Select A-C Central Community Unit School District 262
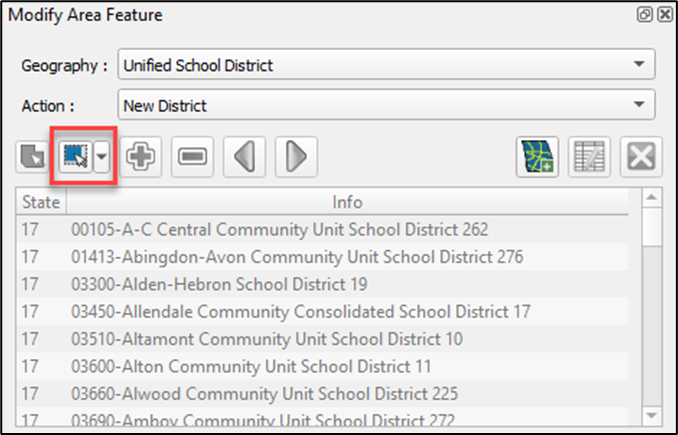The height and width of the screenshot is (435, 678). point(279,229)
